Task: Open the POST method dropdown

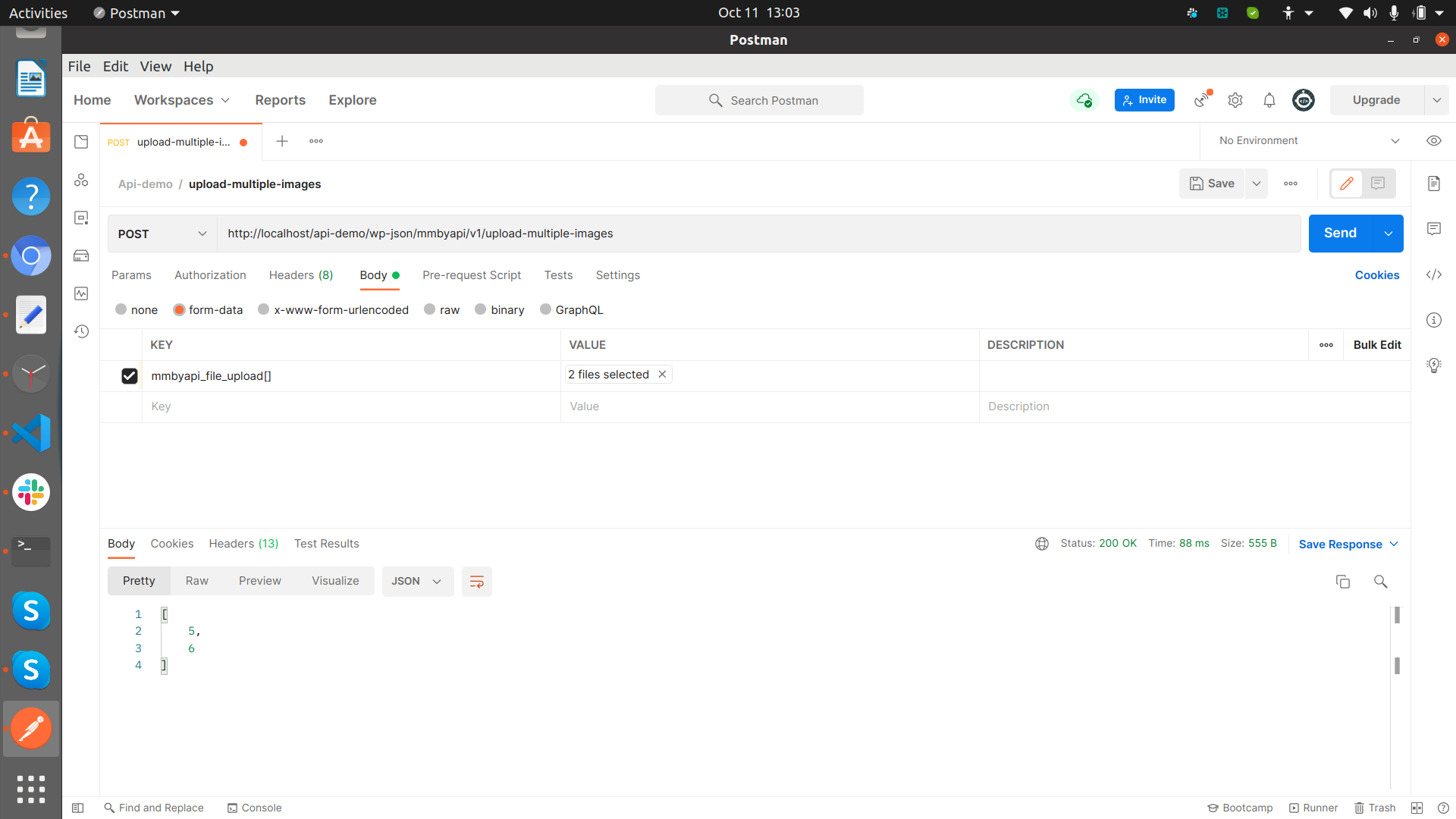Action: pyautogui.click(x=162, y=234)
